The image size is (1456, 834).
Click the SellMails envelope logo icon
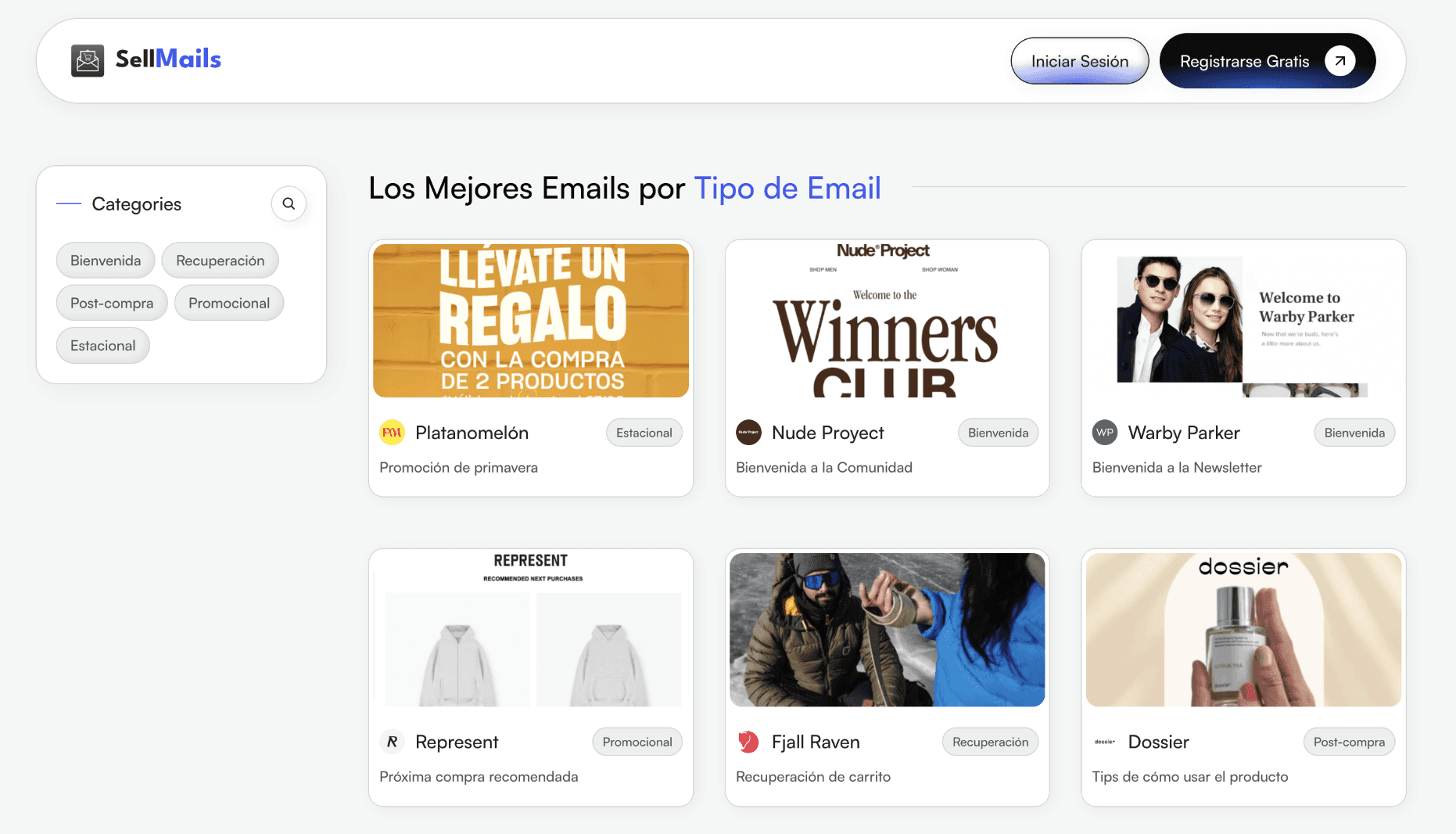point(88,60)
